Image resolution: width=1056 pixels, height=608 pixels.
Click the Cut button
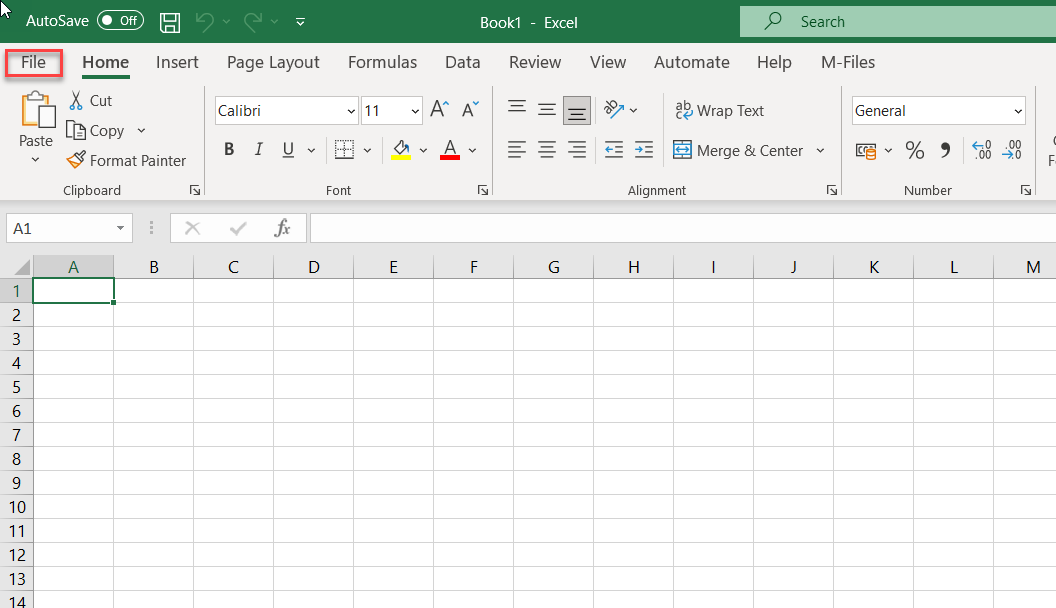tap(90, 100)
